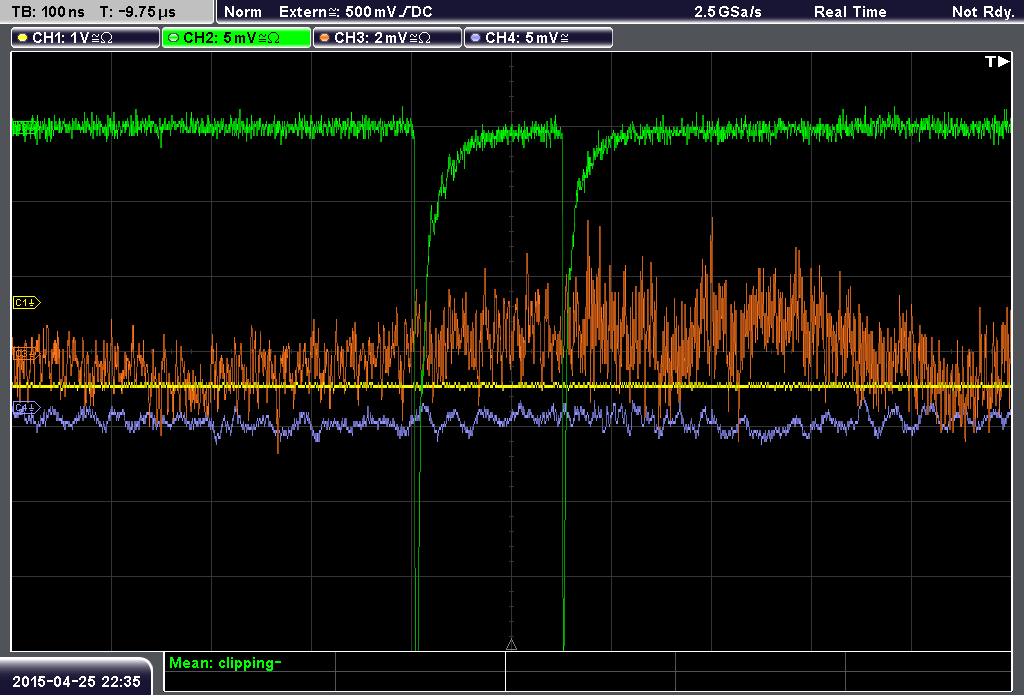Click the Norm trigger mode label
This screenshot has height=695, width=1024.
click(243, 12)
